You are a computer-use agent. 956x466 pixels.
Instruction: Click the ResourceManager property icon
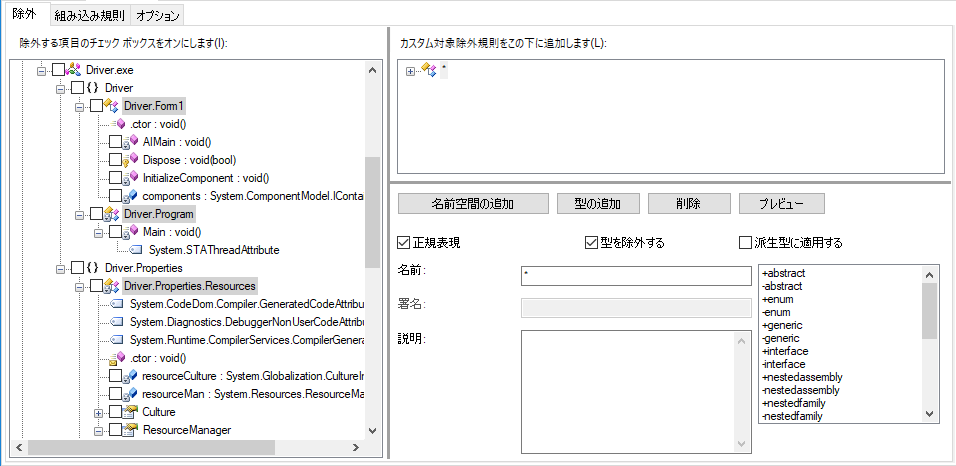[x=130, y=430]
